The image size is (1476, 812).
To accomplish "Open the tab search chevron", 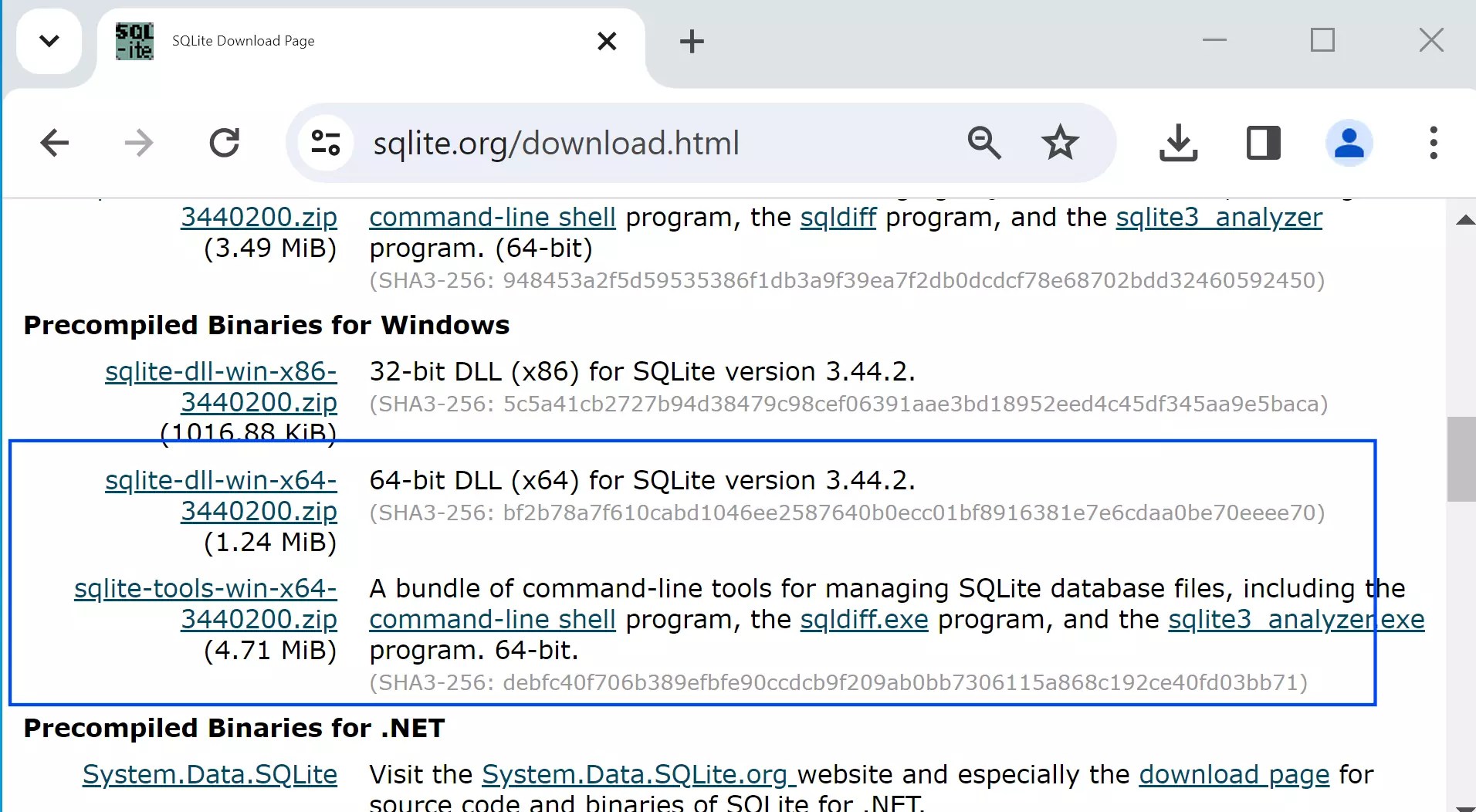I will click(x=49, y=42).
